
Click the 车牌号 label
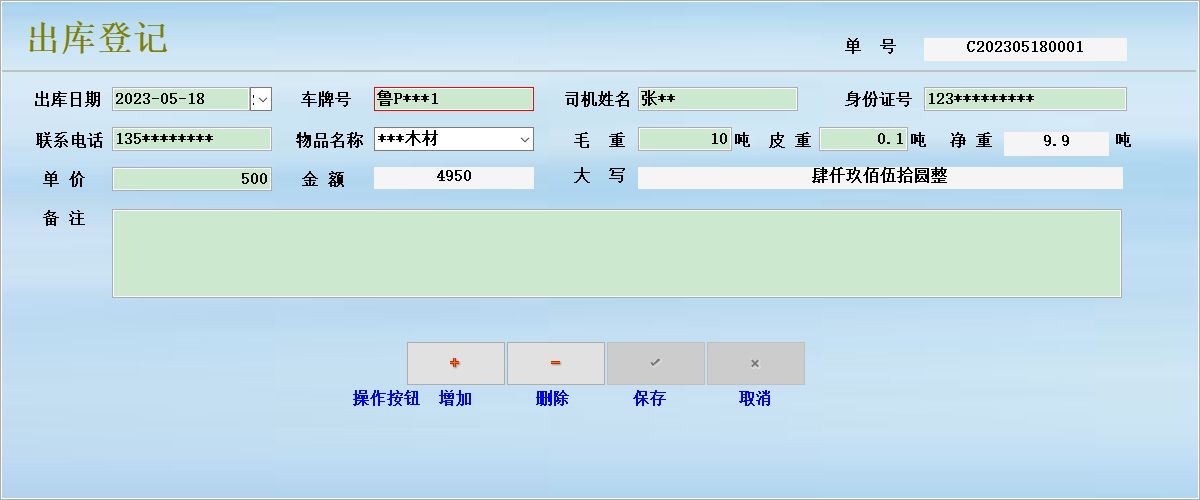[326, 99]
